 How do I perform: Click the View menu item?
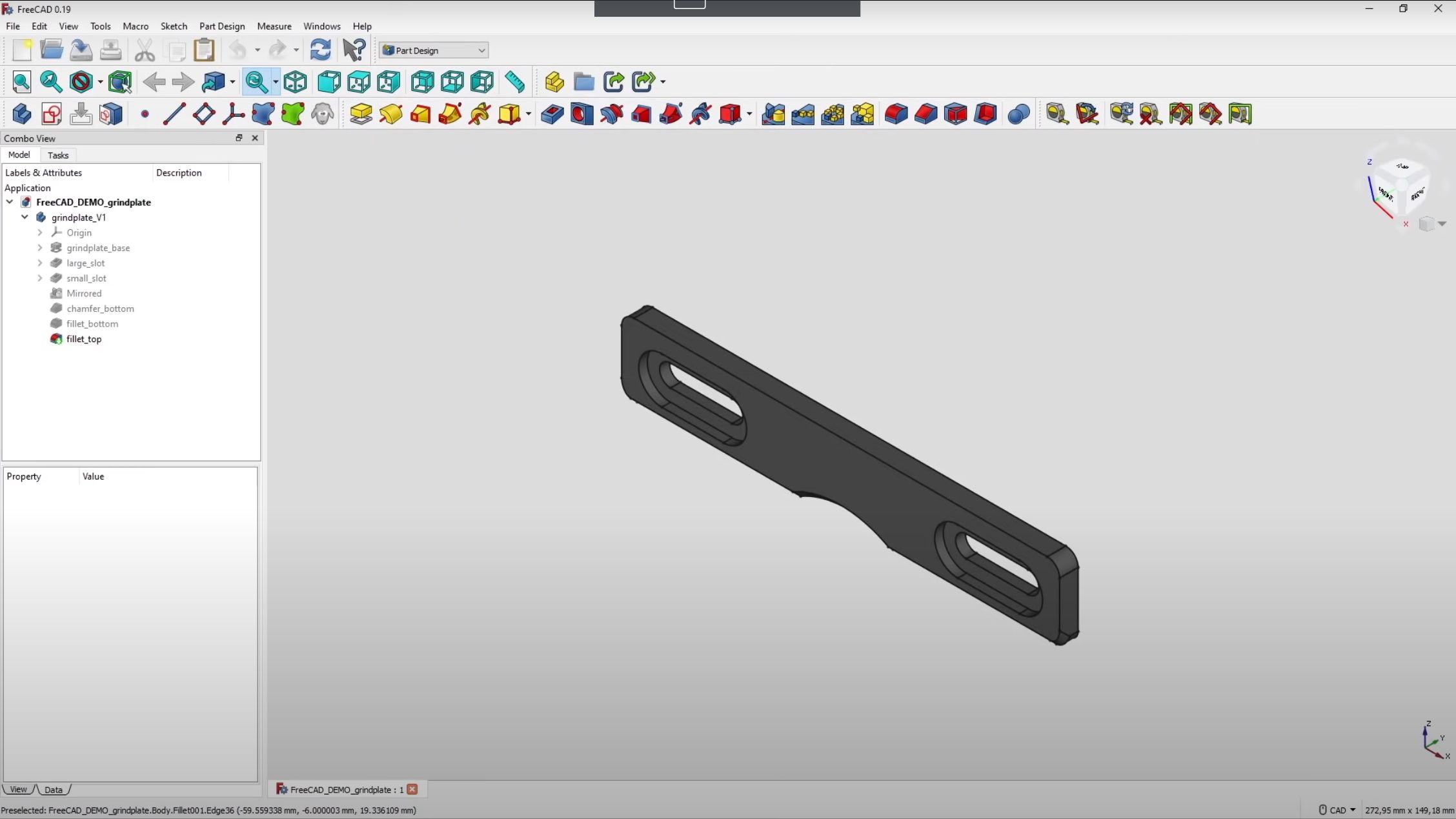(x=67, y=25)
